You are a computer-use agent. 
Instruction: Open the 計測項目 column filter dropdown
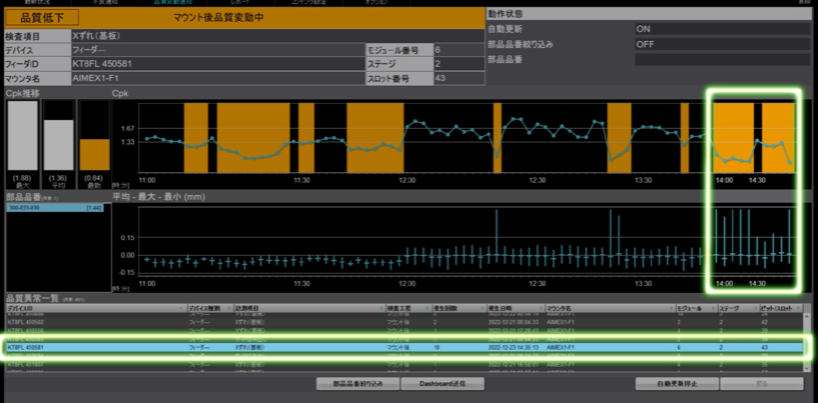tap(380, 309)
